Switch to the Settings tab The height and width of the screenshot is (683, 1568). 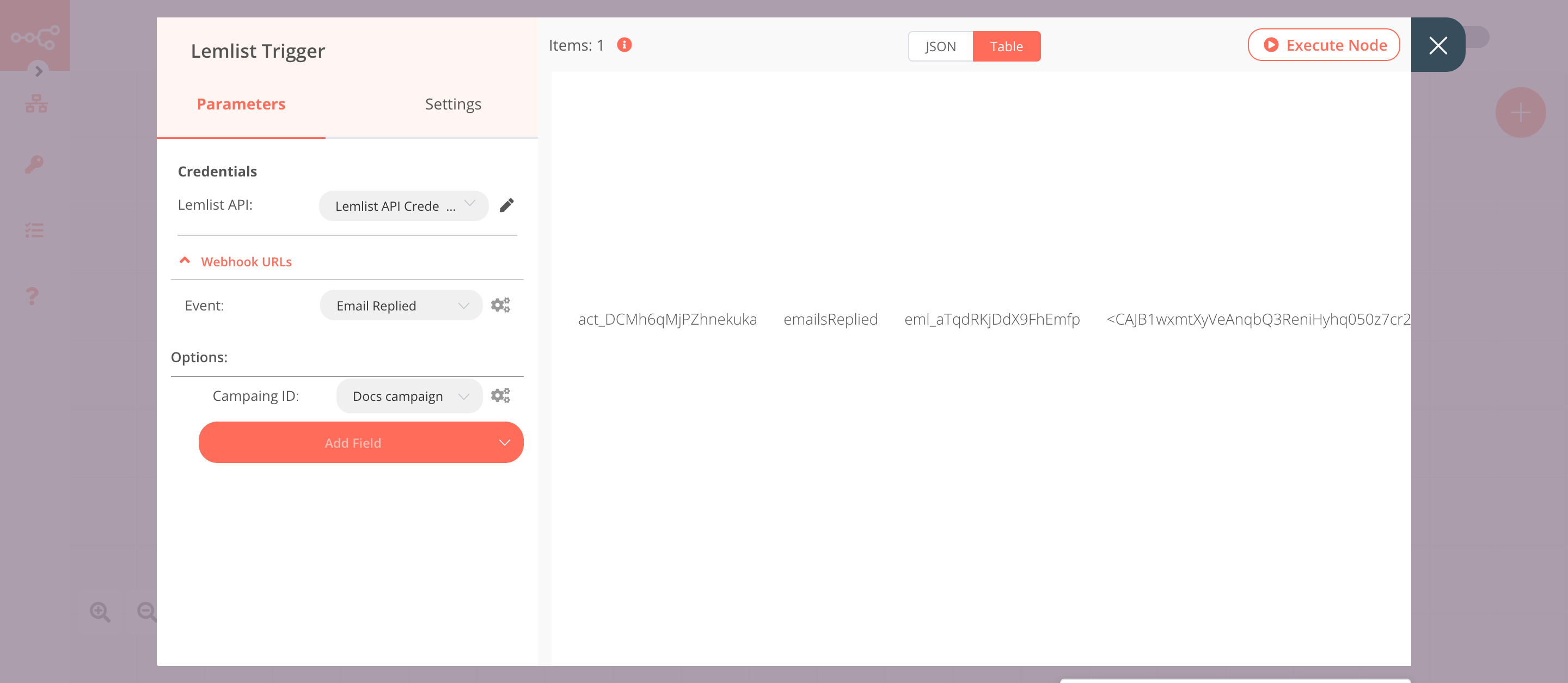[453, 103]
